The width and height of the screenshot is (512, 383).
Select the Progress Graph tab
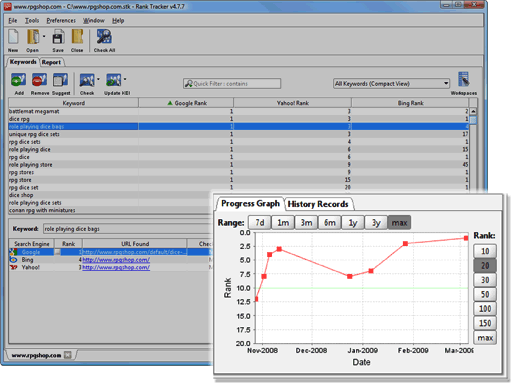[250, 204]
